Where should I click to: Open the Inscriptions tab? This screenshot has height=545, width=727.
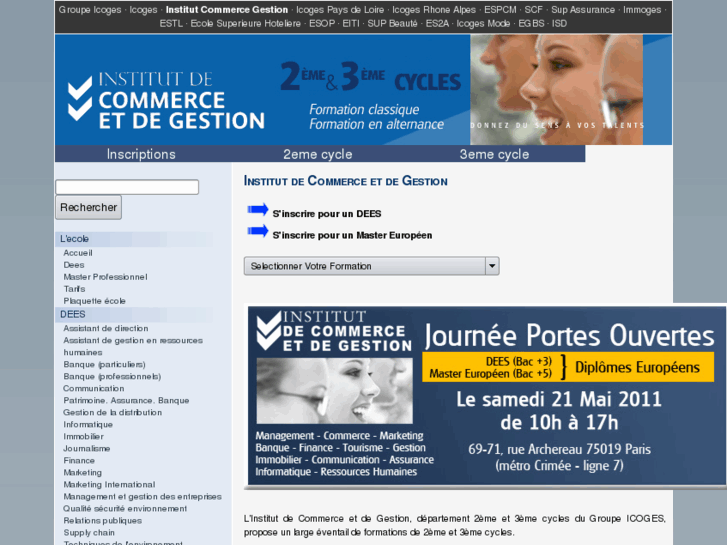141,154
